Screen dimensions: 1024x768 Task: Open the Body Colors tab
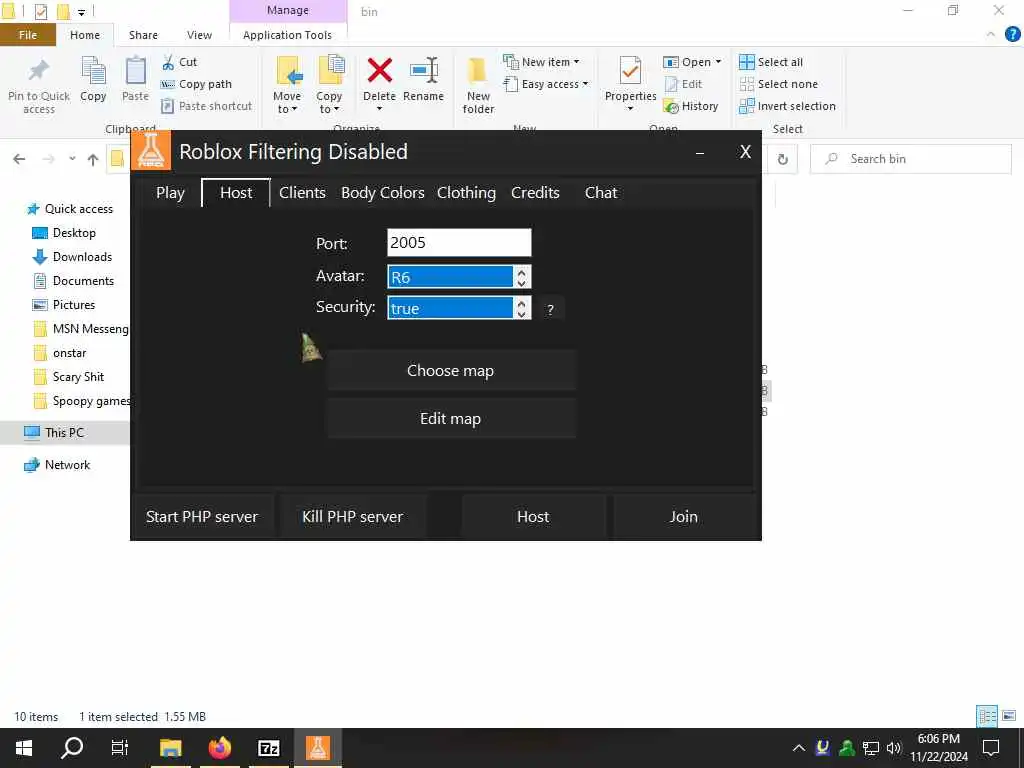(x=383, y=193)
